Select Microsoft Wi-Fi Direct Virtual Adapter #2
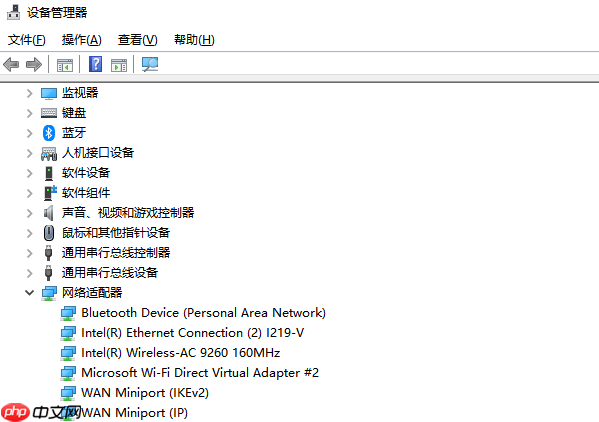Image resolution: width=599 pixels, height=422 pixels. point(200,372)
